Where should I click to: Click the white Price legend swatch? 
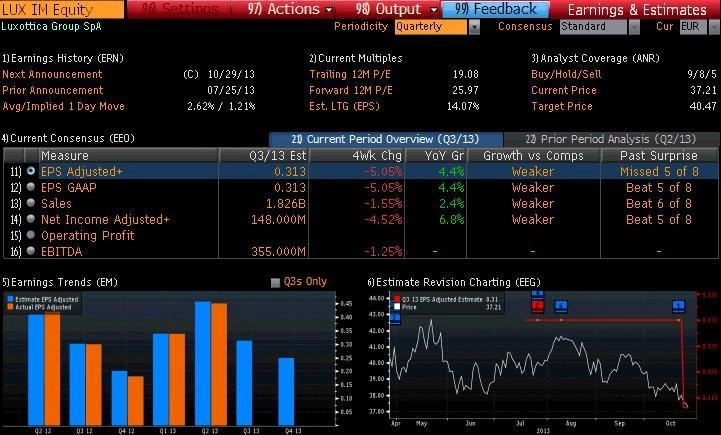[397, 307]
